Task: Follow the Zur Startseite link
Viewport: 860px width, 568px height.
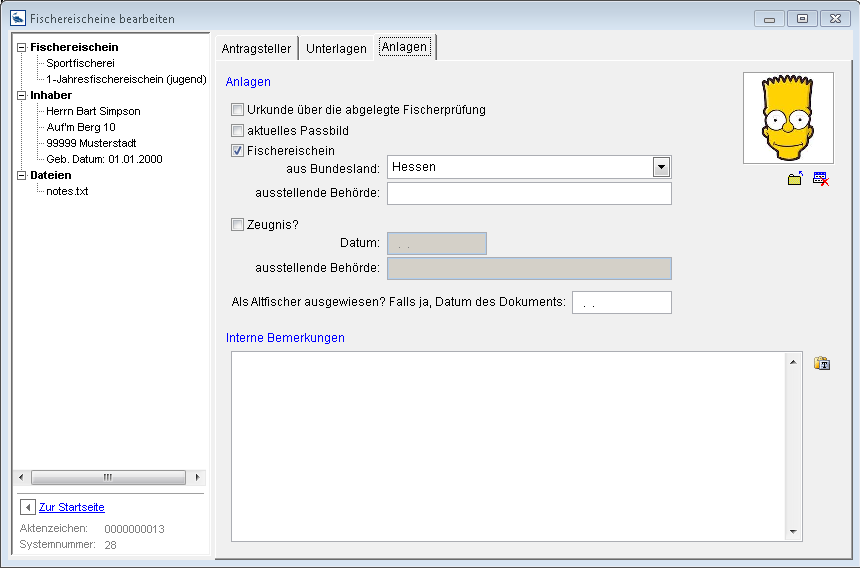Action: tap(72, 507)
